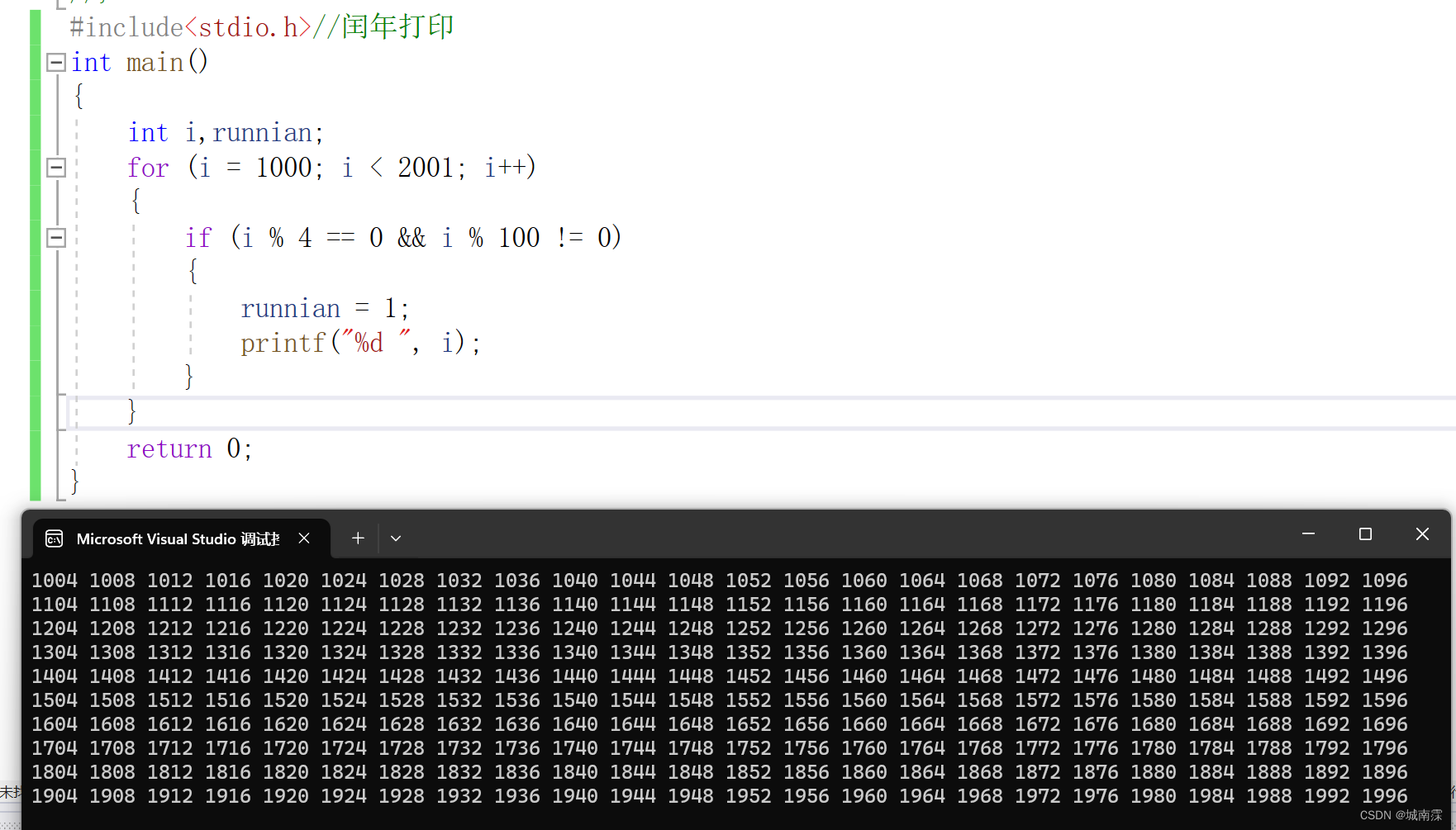Minimize the debug console window
The height and width of the screenshot is (830, 1456).
pyautogui.click(x=1308, y=534)
